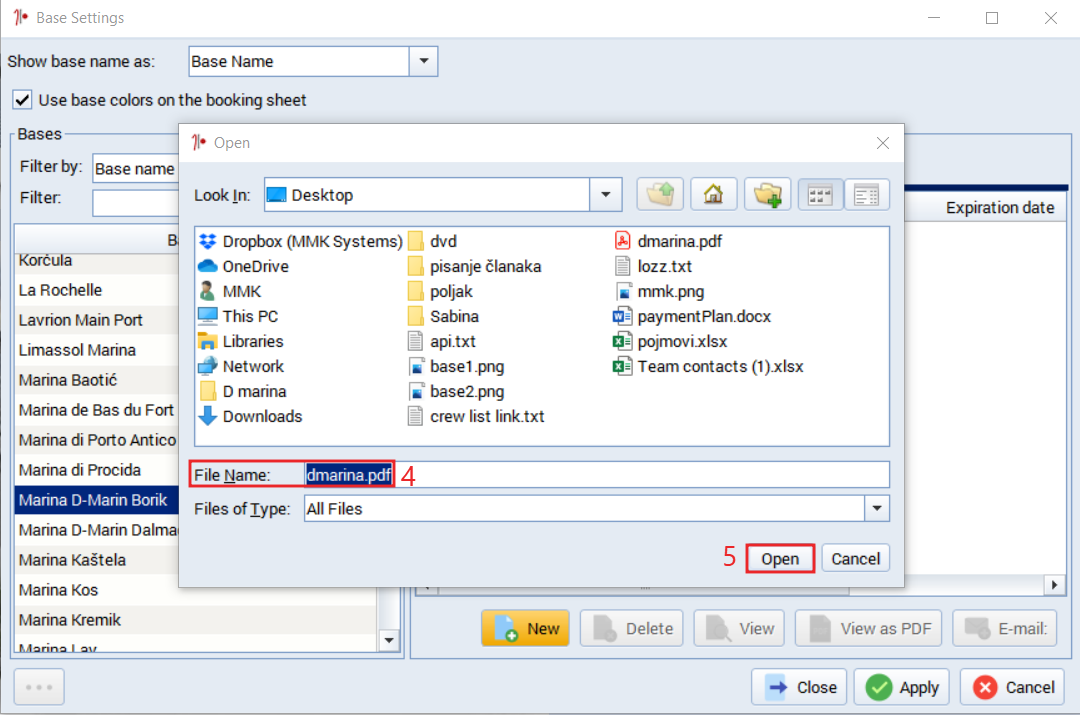Select Marina Kaštela base
The height and width of the screenshot is (715, 1080).
point(96,560)
